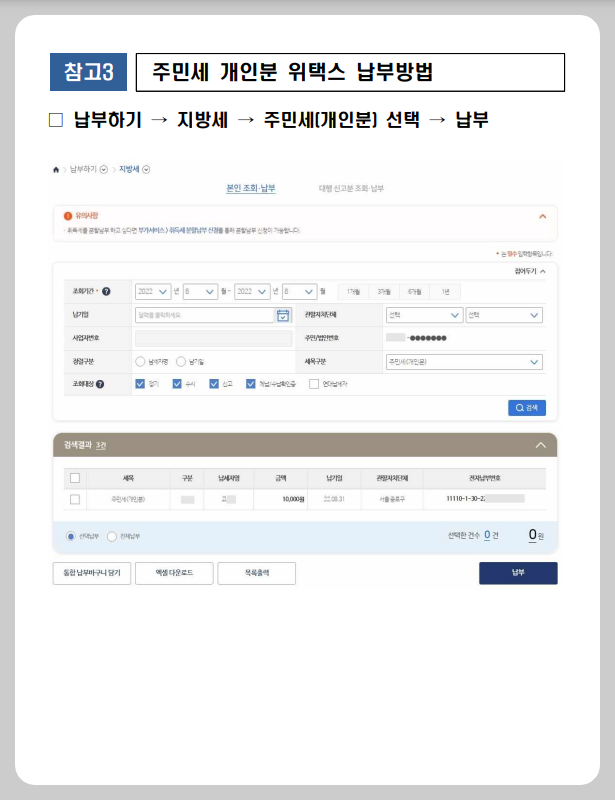Click 주민세(개인분) cell in results row
The height and width of the screenshot is (800, 615).
pos(128,499)
